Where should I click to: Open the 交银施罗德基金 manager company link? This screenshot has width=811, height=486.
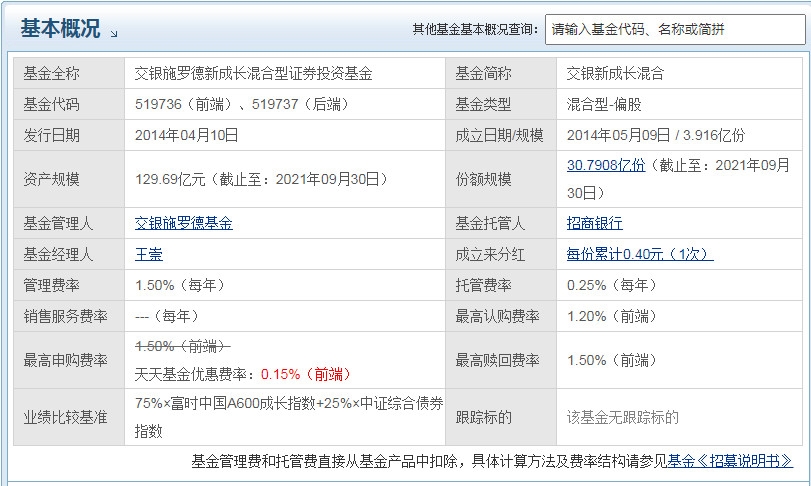click(x=184, y=223)
